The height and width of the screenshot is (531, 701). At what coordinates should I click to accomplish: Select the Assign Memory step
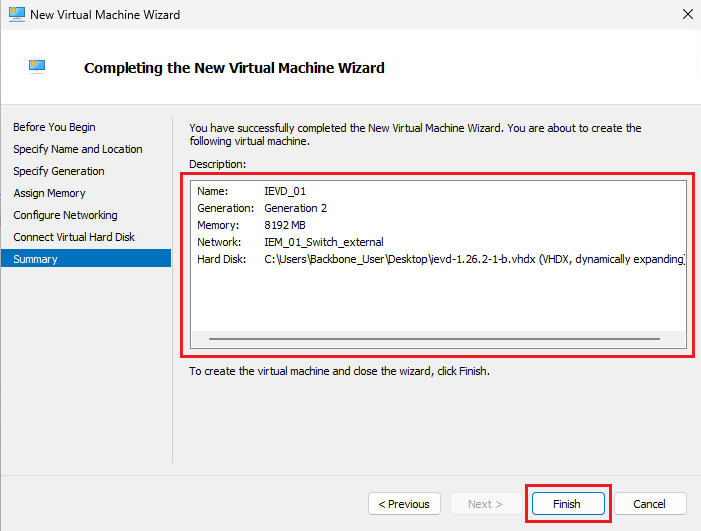(x=49, y=193)
